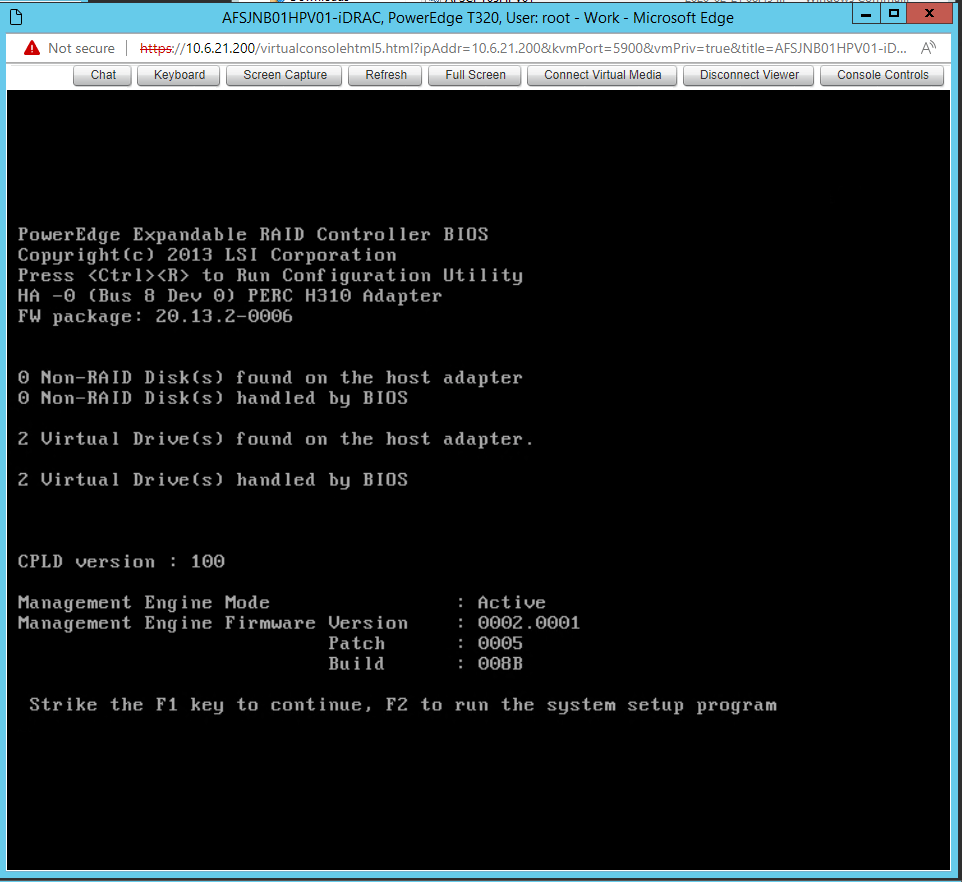Screen dimensions: 963x882
Task: Refresh the virtual console view
Action: 386,75
